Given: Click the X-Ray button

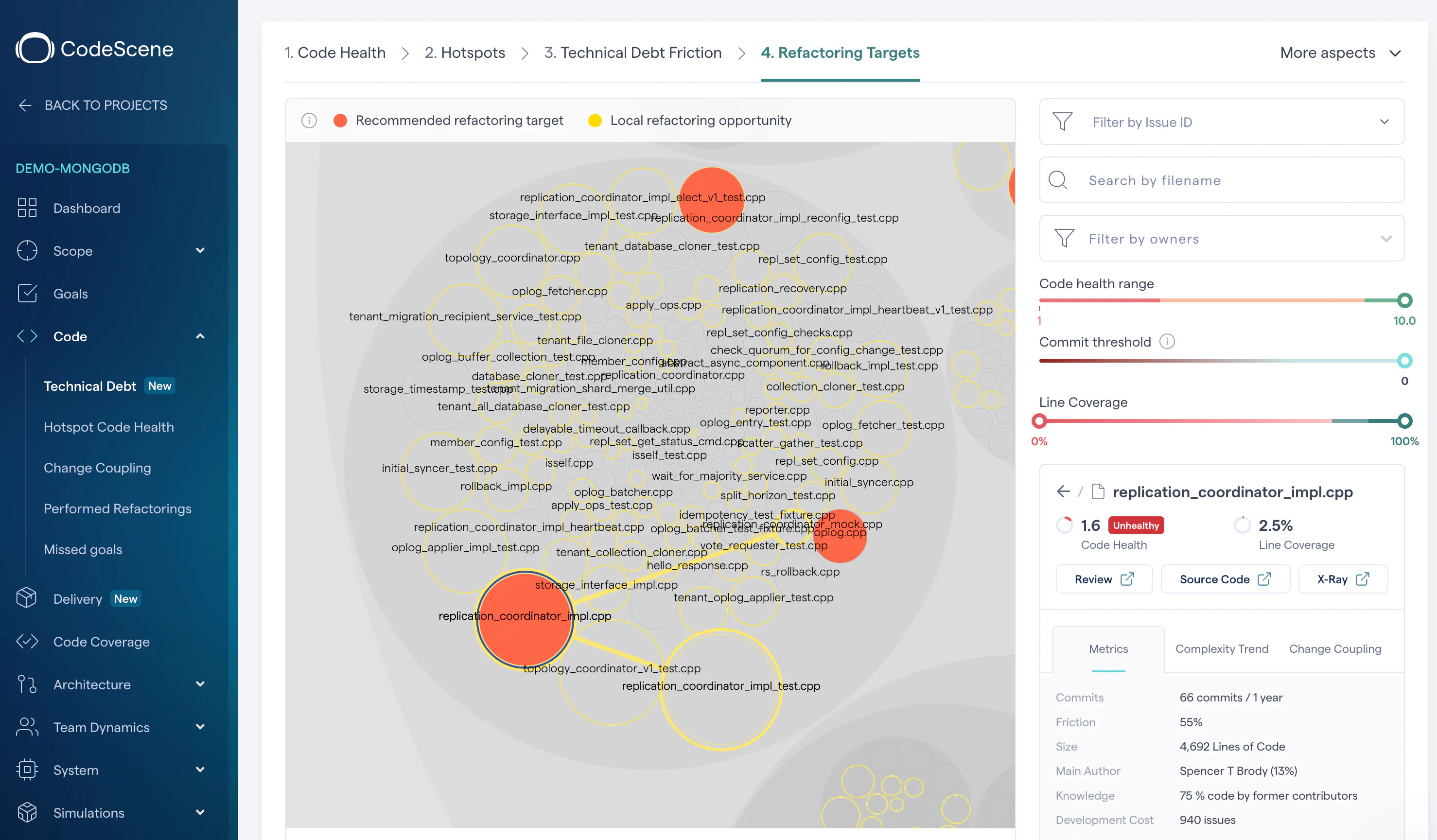Looking at the screenshot, I should tap(1342, 579).
